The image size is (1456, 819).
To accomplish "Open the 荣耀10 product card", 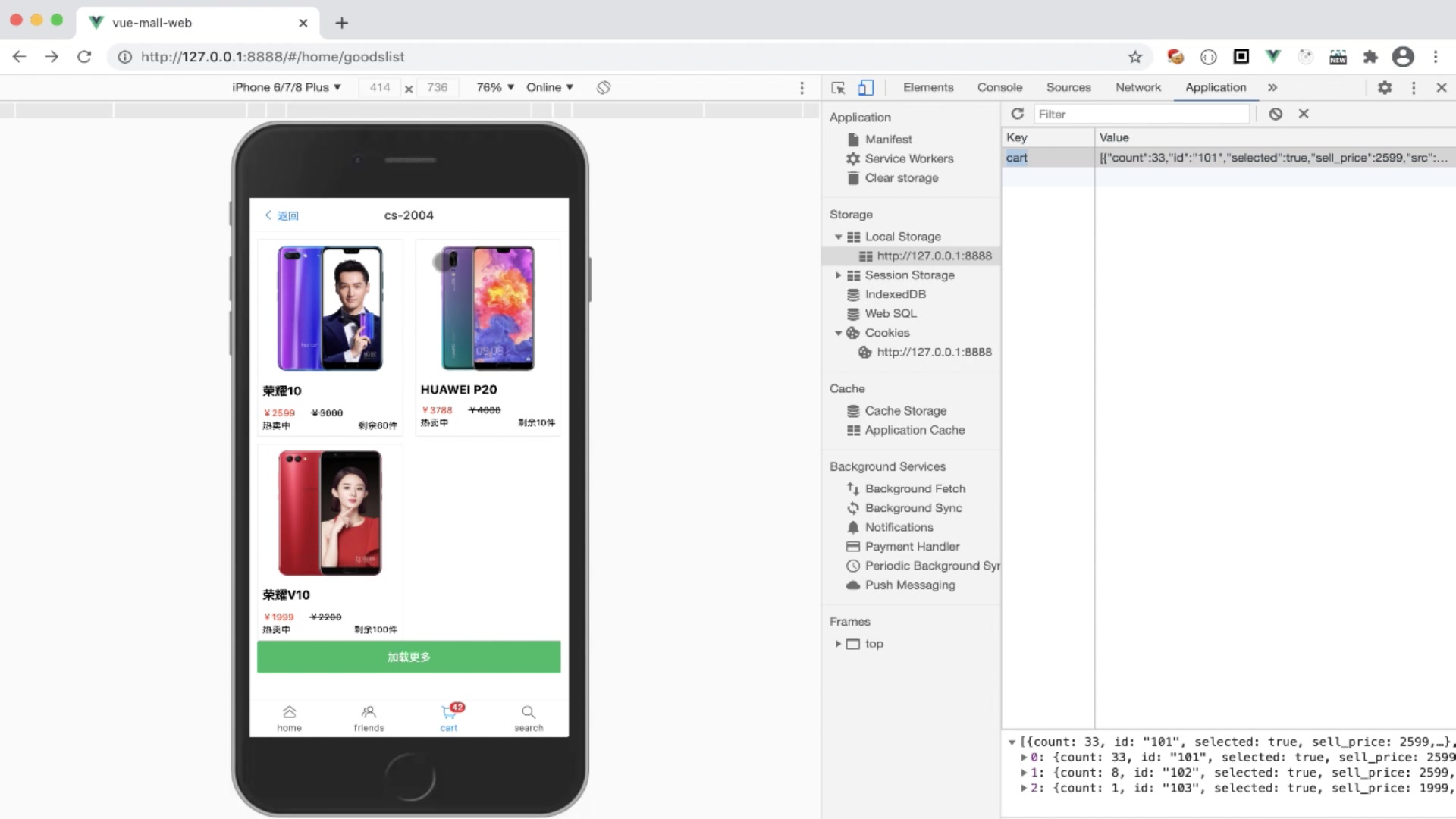I will click(330, 338).
